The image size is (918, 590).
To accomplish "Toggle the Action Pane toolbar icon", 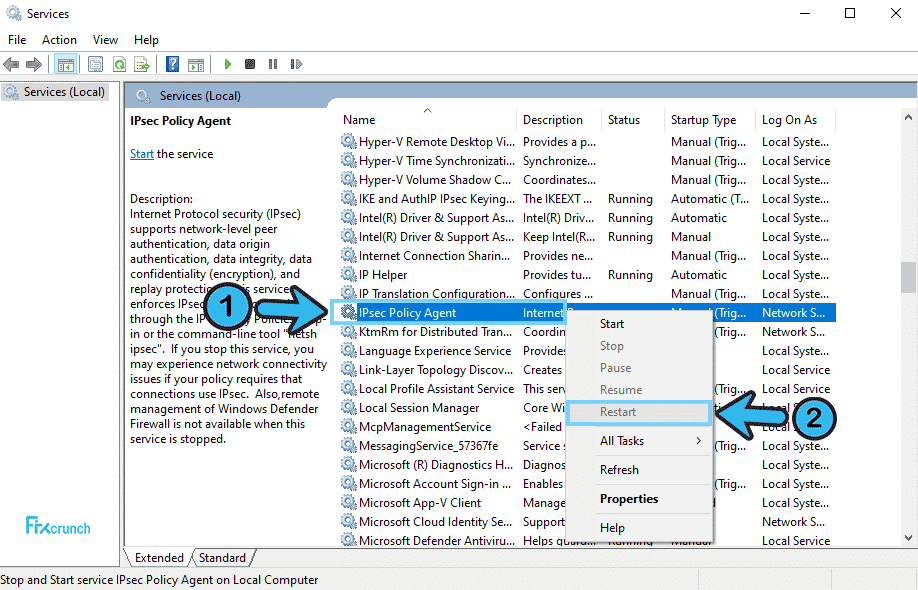I will [196, 64].
